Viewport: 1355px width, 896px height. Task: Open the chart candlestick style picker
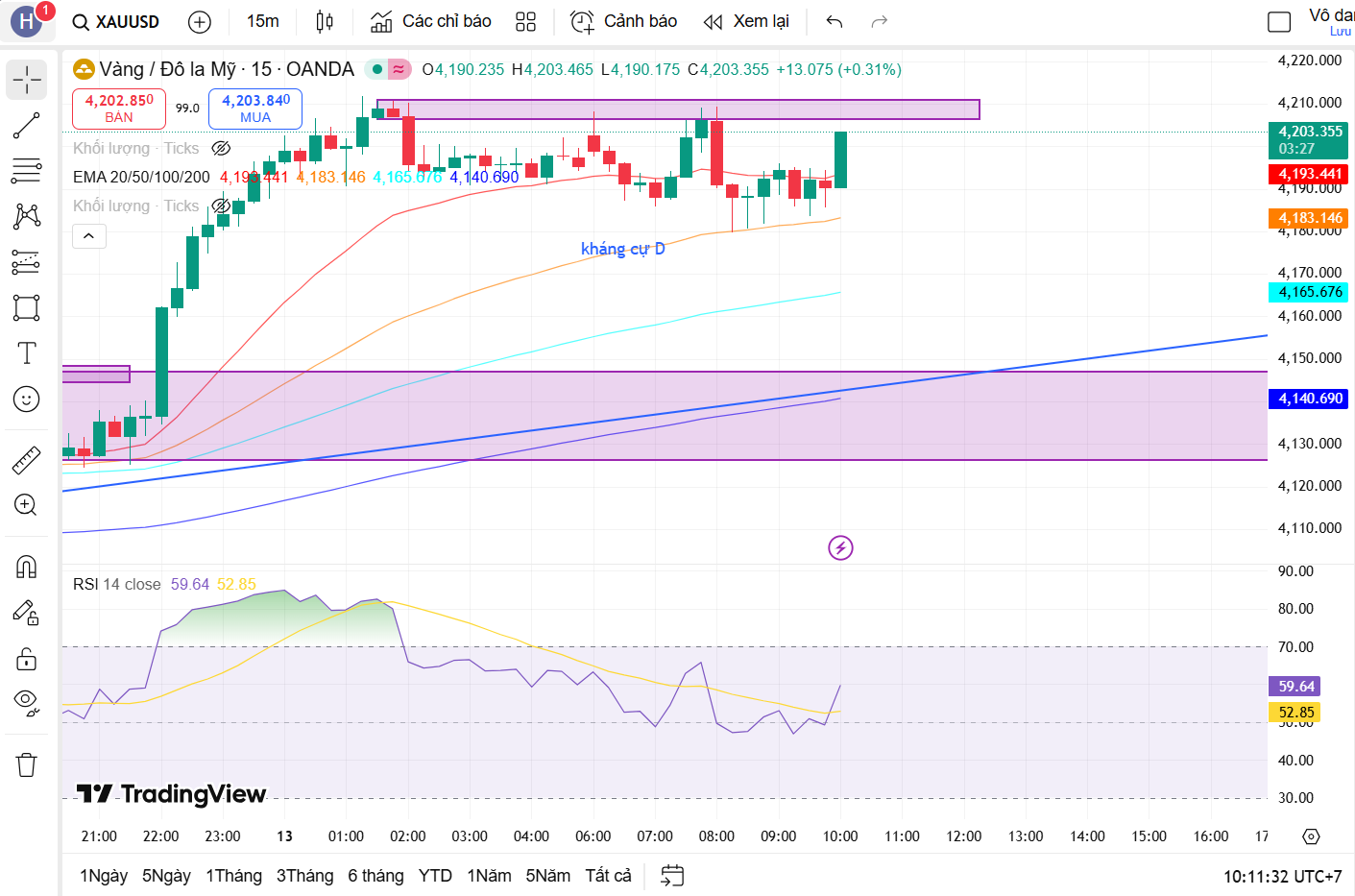[325, 21]
